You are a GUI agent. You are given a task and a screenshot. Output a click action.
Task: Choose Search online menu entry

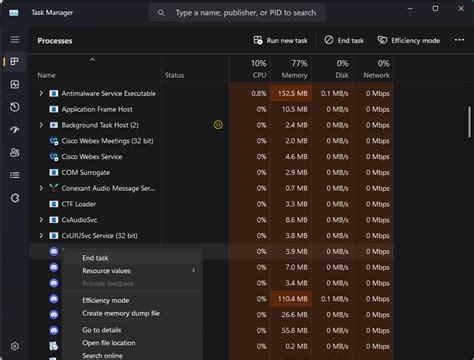[132, 355]
